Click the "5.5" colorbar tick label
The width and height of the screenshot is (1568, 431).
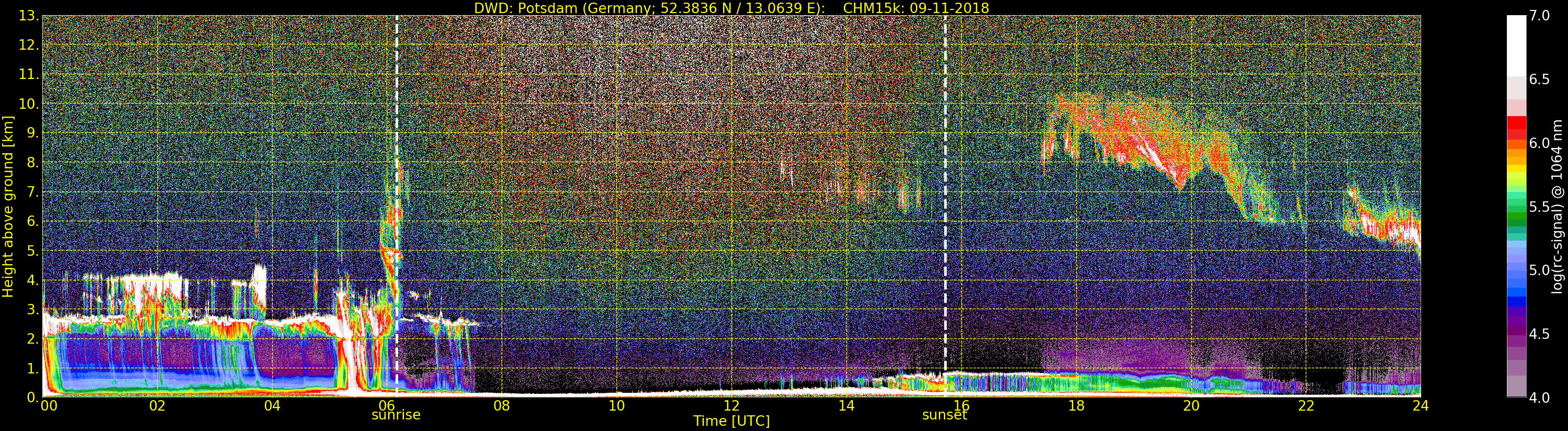click(x=1540, y=207)
